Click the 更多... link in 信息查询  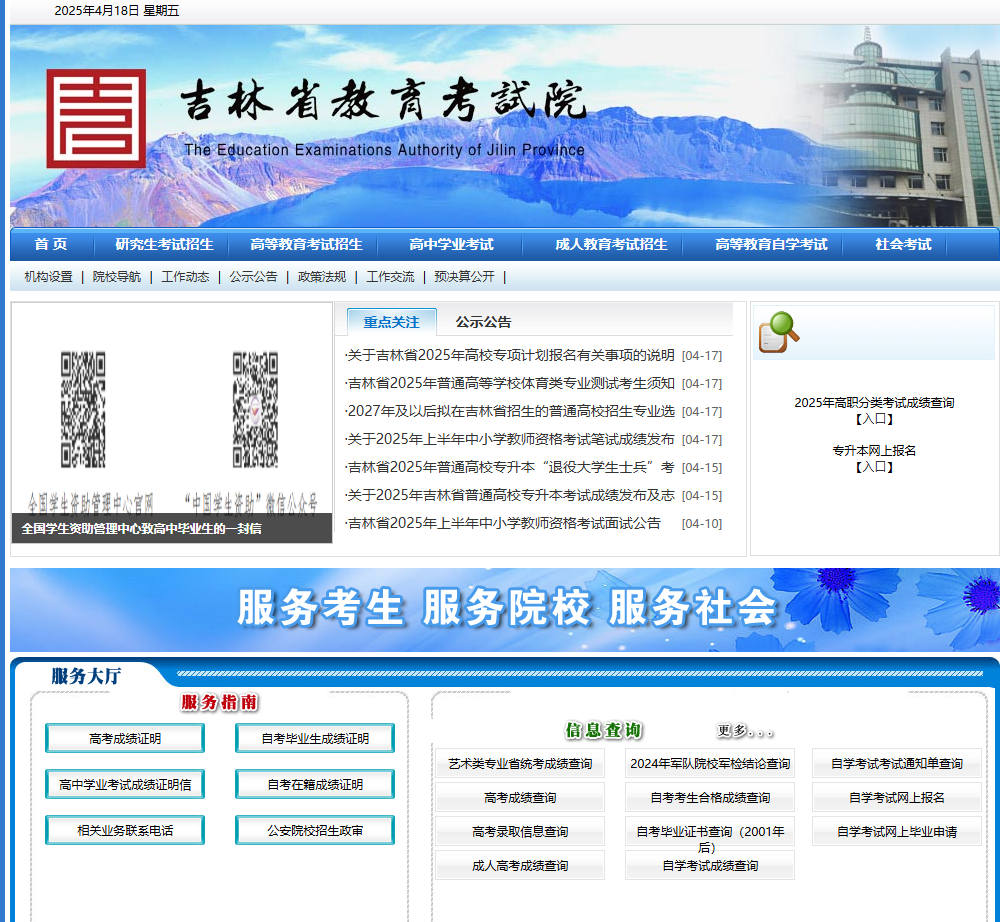click(745, 732)
